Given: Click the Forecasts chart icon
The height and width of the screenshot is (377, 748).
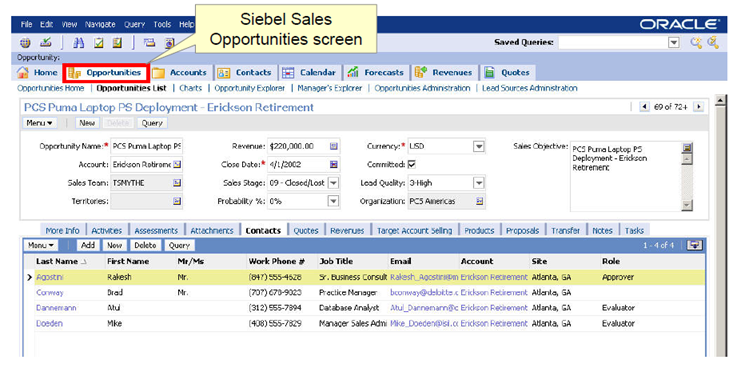Looking at the screenshot, I should 353,73.
